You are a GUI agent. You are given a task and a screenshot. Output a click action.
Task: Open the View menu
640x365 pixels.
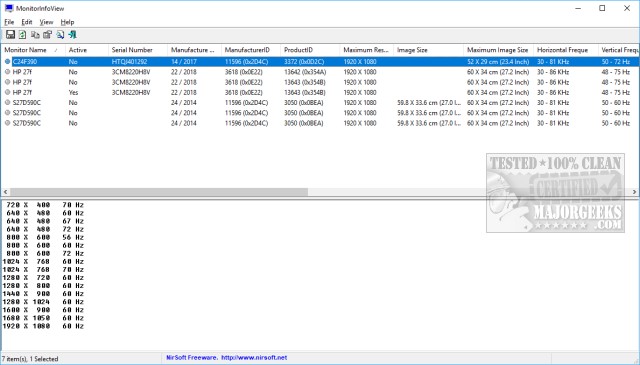46,22
